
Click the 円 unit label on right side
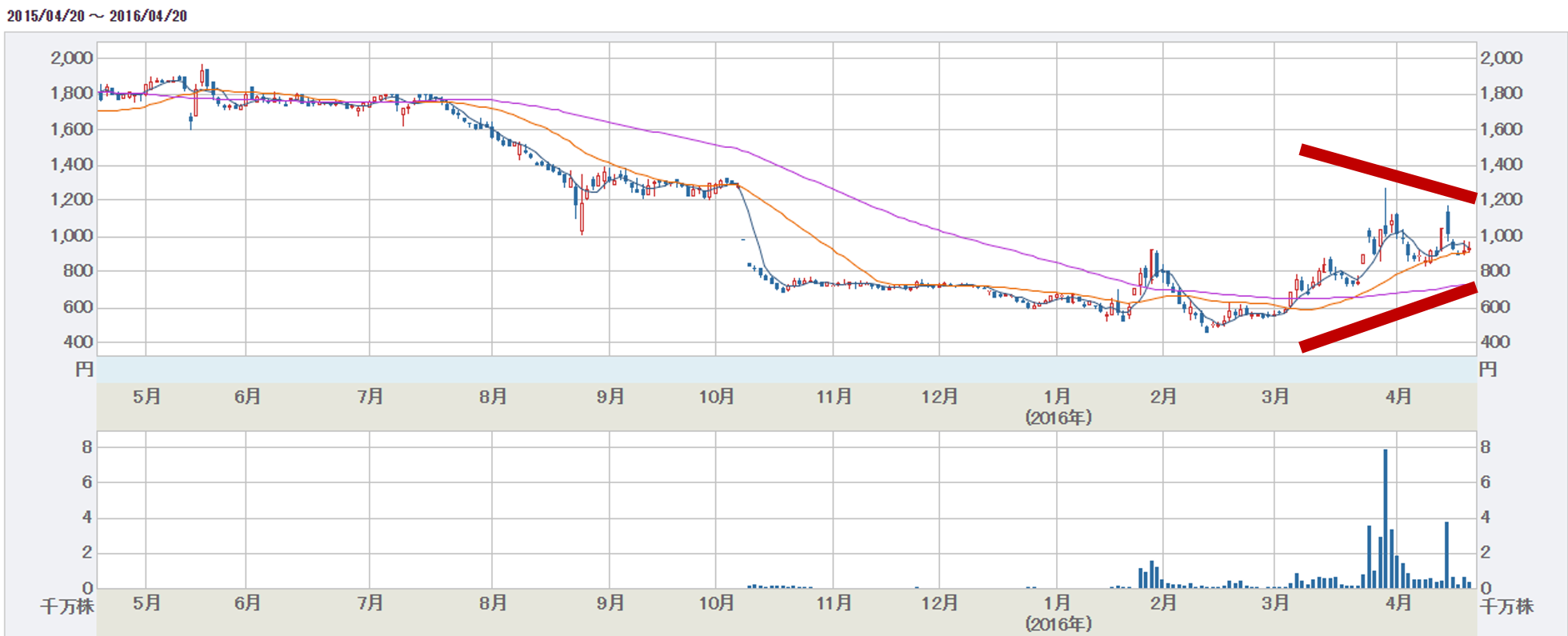(x=1488, y=370)
